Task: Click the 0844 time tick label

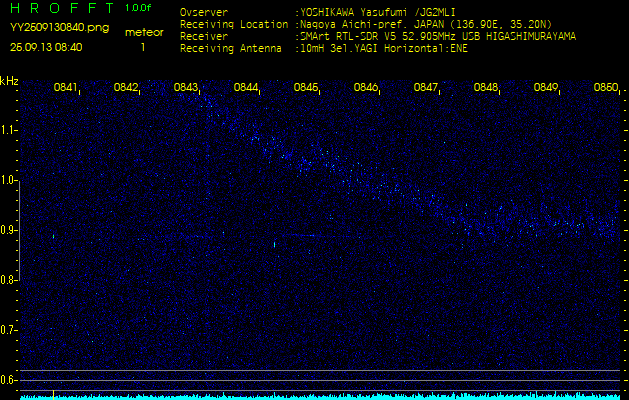Action: point(246,88)
